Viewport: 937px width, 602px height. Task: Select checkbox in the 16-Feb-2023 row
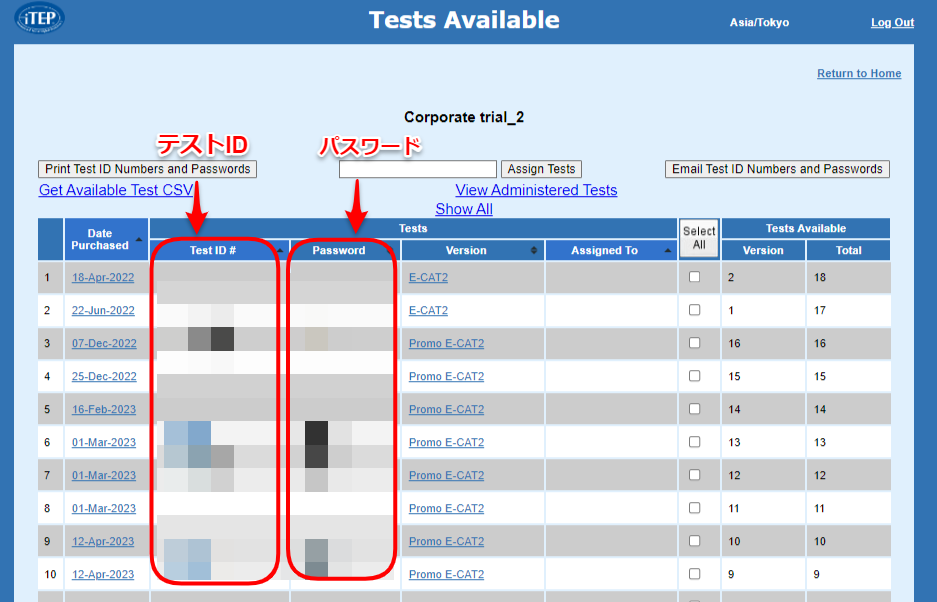[x=694, y=408]
